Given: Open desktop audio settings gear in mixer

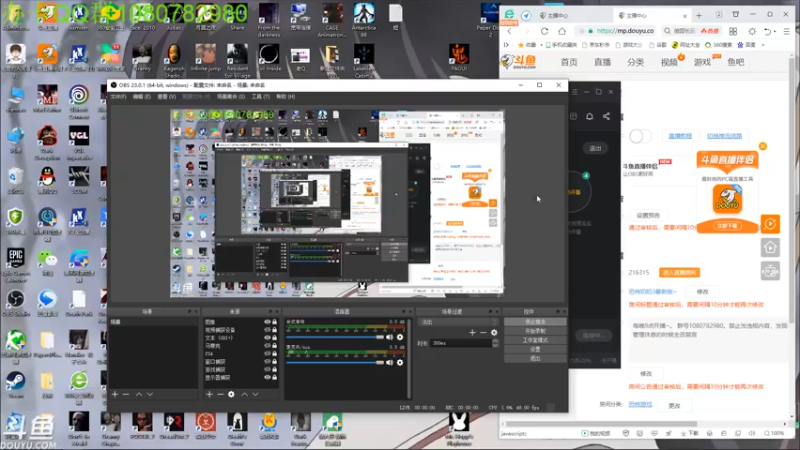Looking at the screenshot, I should tap(400, 337).
